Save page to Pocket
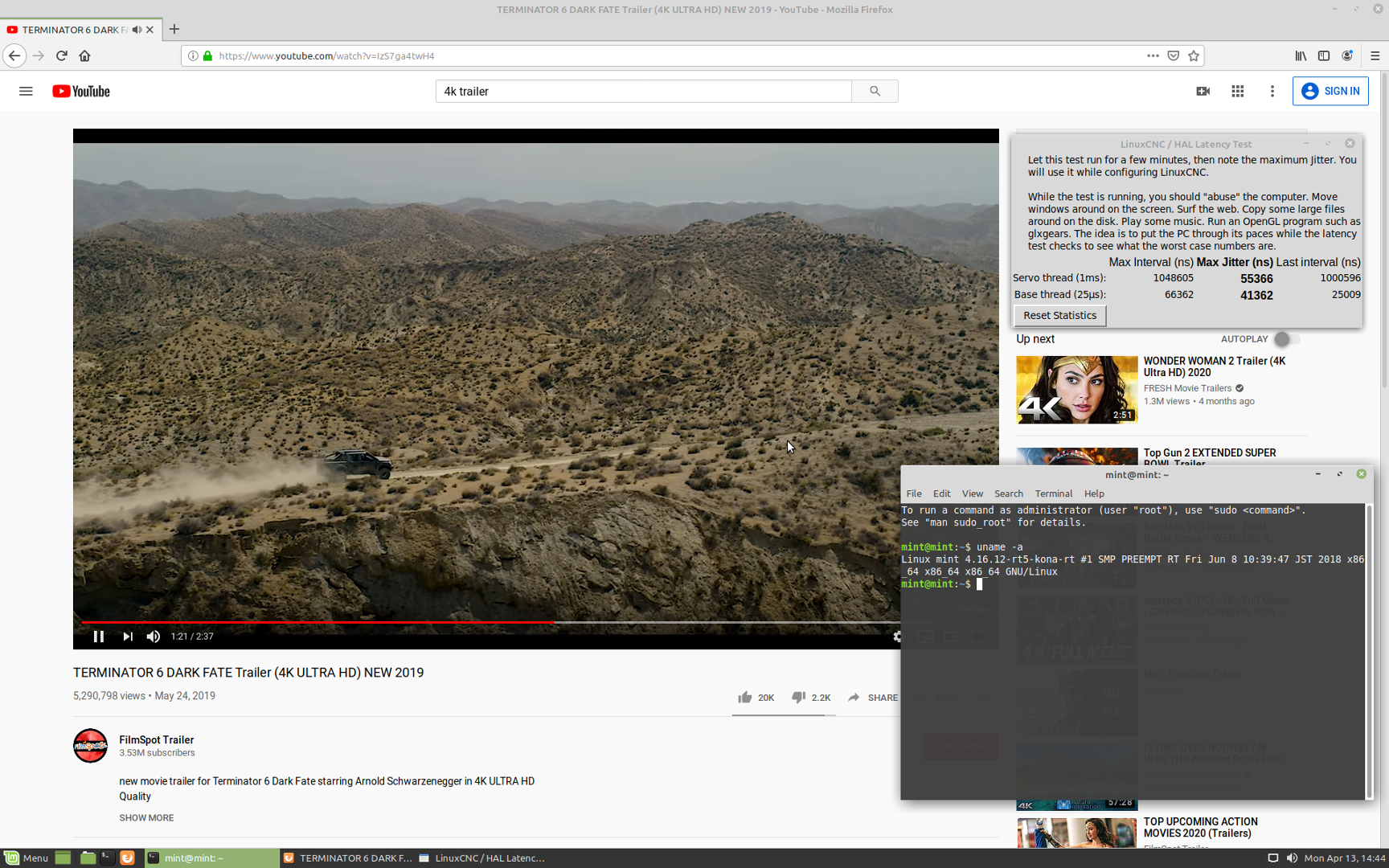 1174,55
